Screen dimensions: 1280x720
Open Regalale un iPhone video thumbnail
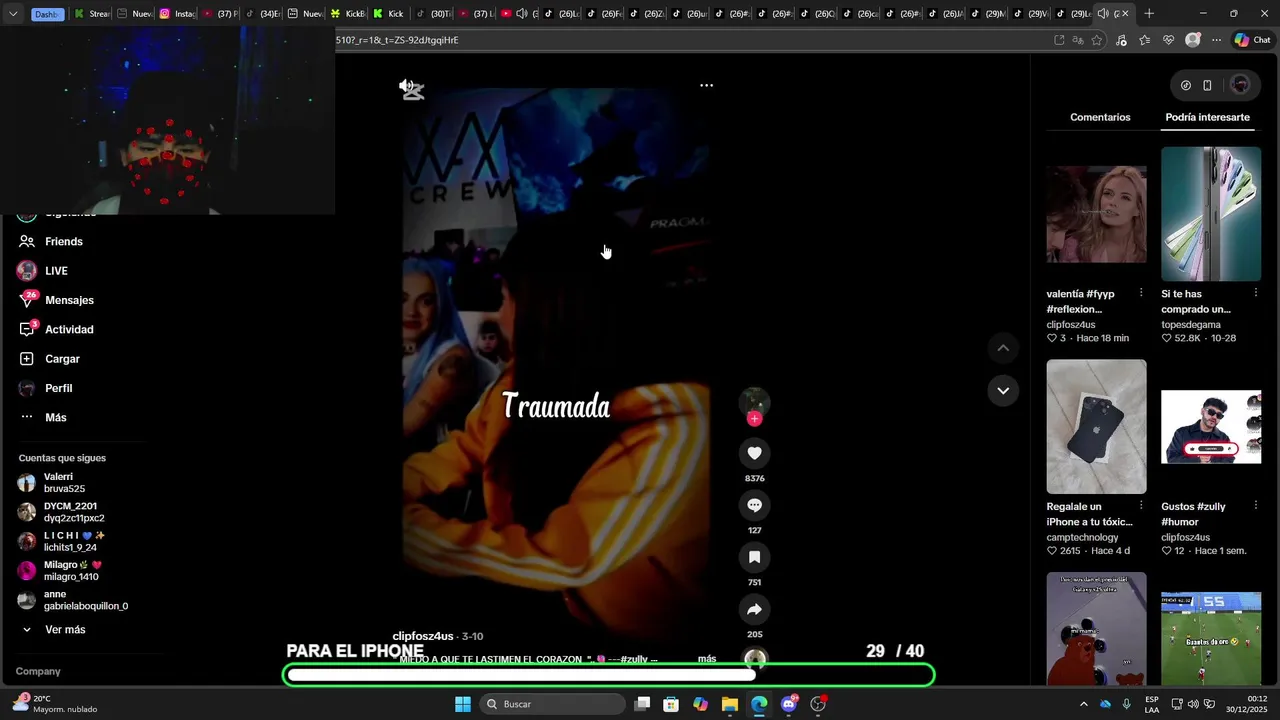(1096, 427)
